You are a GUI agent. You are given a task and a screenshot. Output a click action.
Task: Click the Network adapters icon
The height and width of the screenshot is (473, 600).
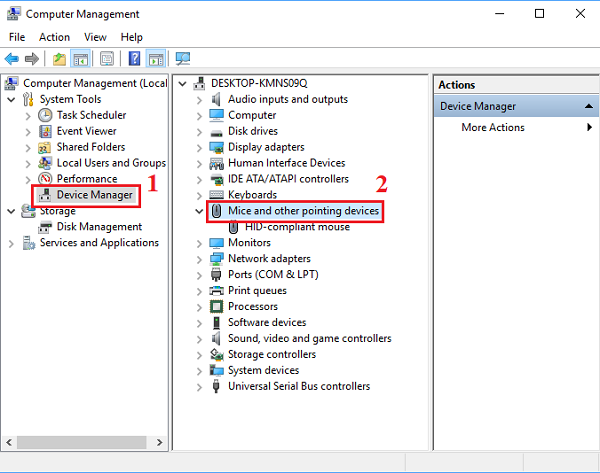(x=216, y=259)
